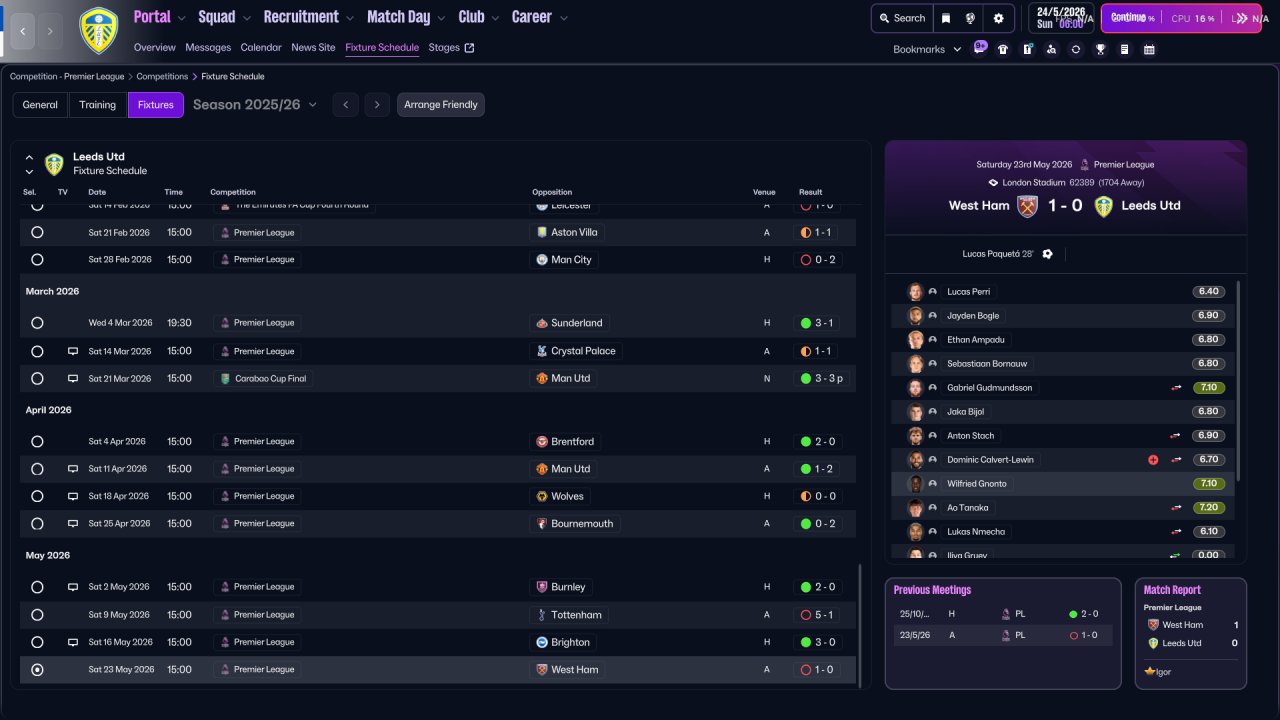Click the Wolves badge in fixture list
This screenshot has height=720, width=1280.
542,496
